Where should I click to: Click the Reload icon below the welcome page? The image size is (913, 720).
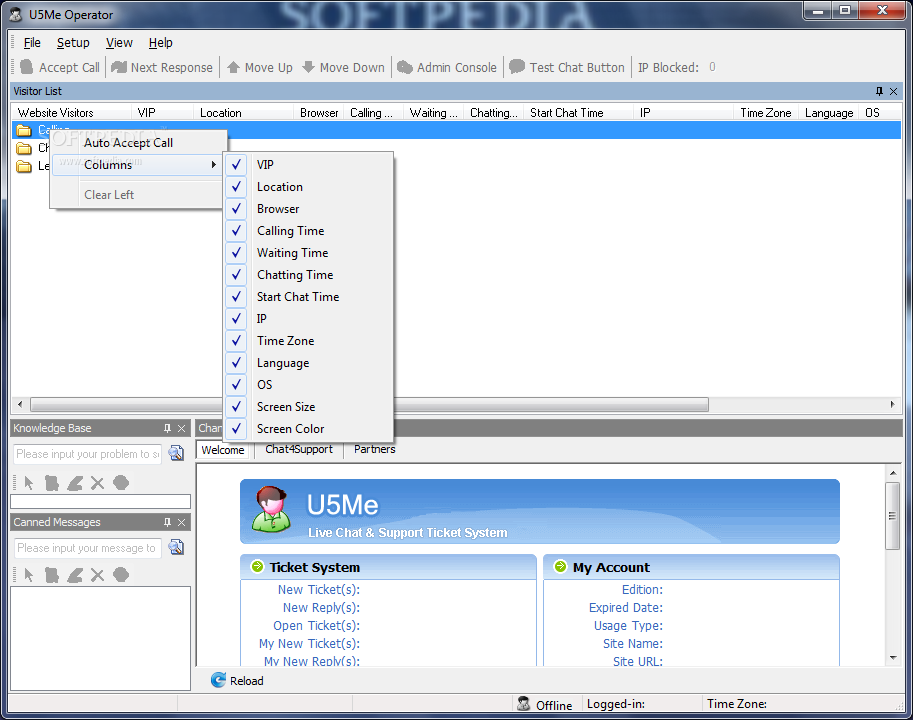click(x=218, y=680)
